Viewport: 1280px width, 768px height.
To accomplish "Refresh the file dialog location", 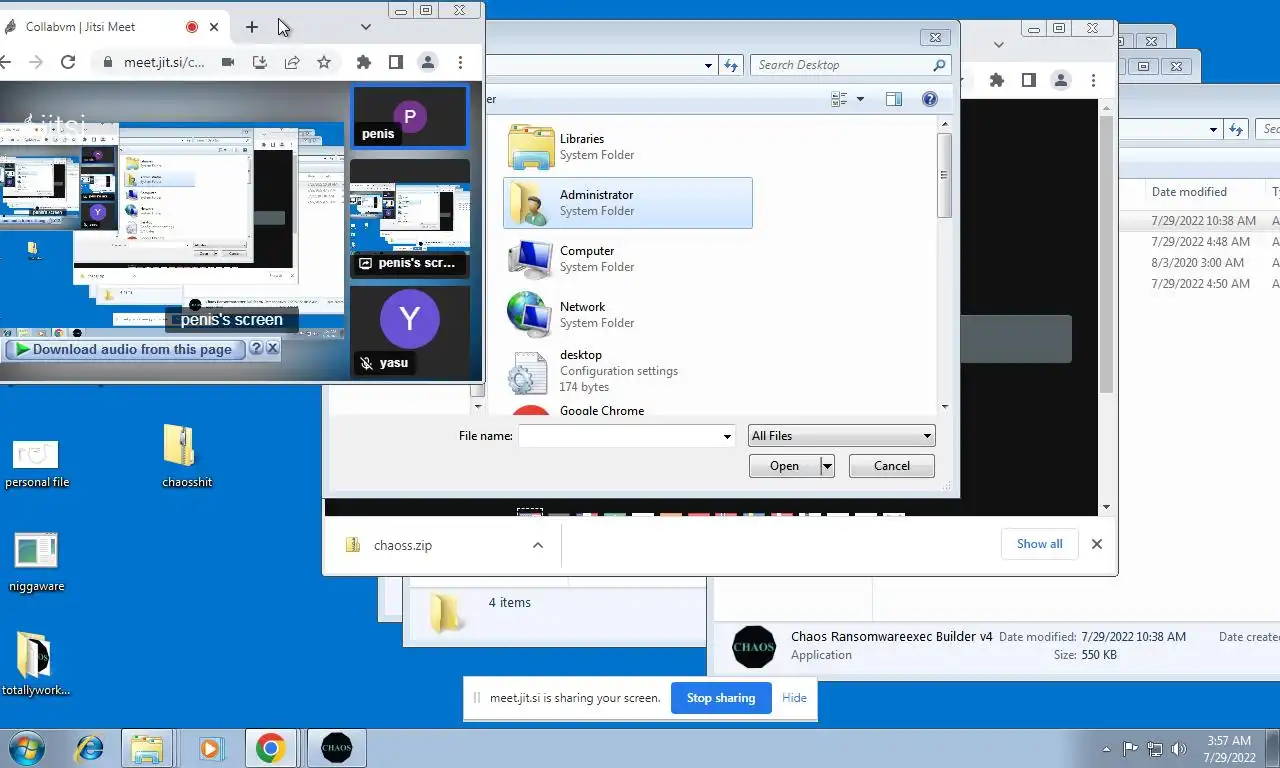I will coord(731,65).
